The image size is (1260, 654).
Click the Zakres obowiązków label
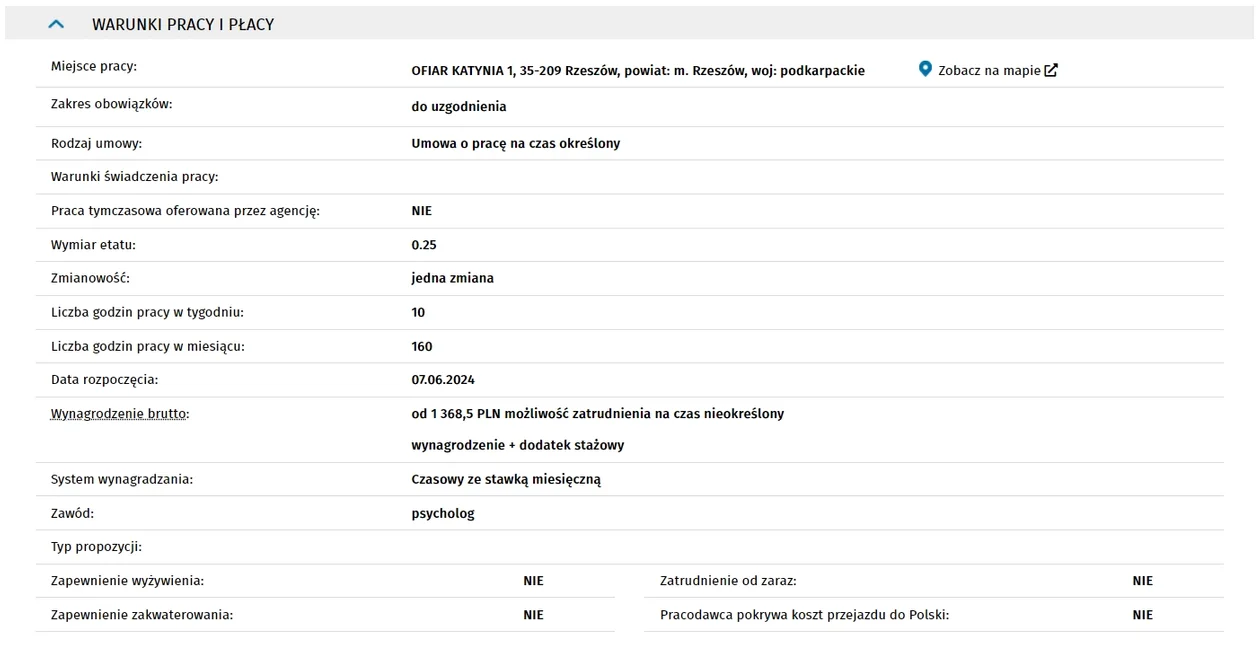tap(112, 104)
